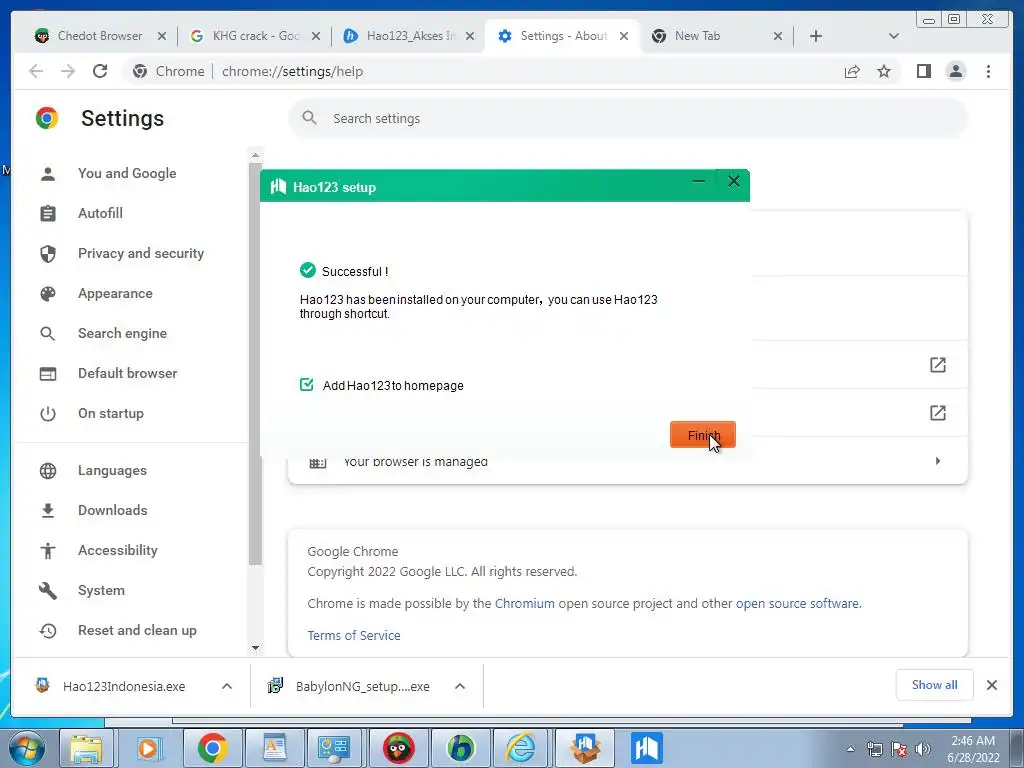
Task: Go forward with the forward arrow
Action: pos(68,71)
